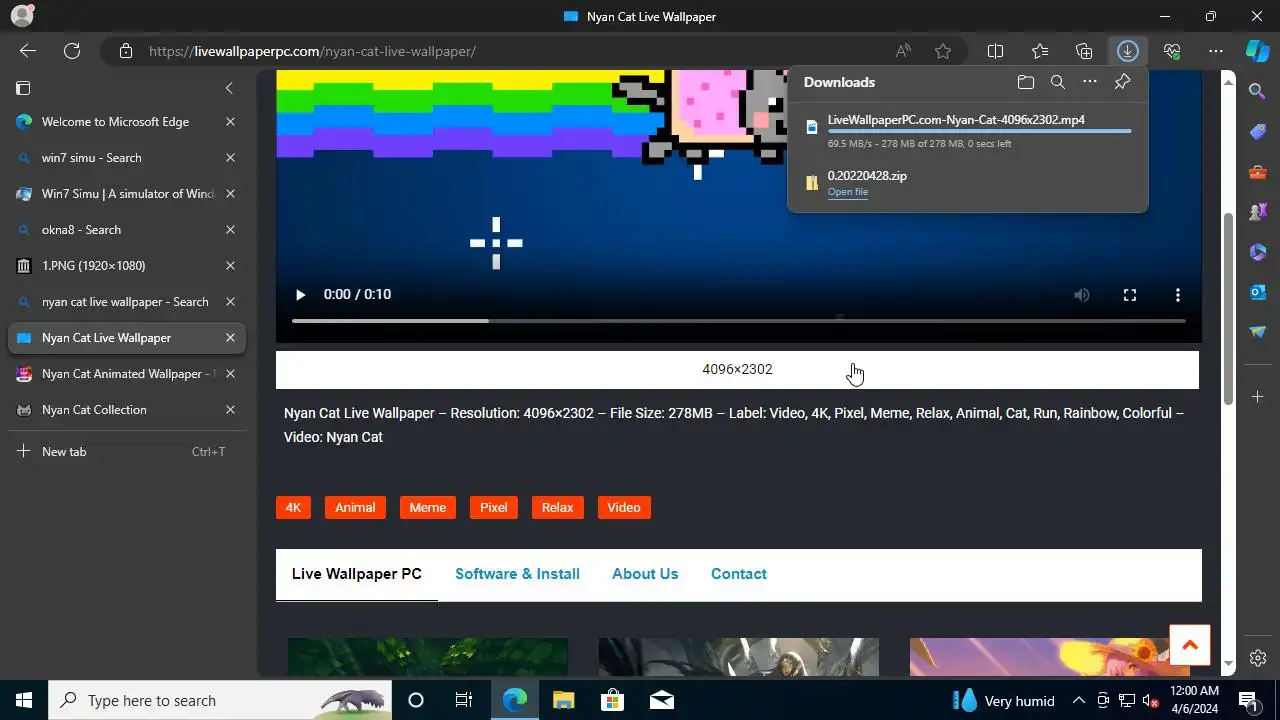Viewport: 1280px width, 720px height.
Task: Mute the video player volume
Action: 1082,295
